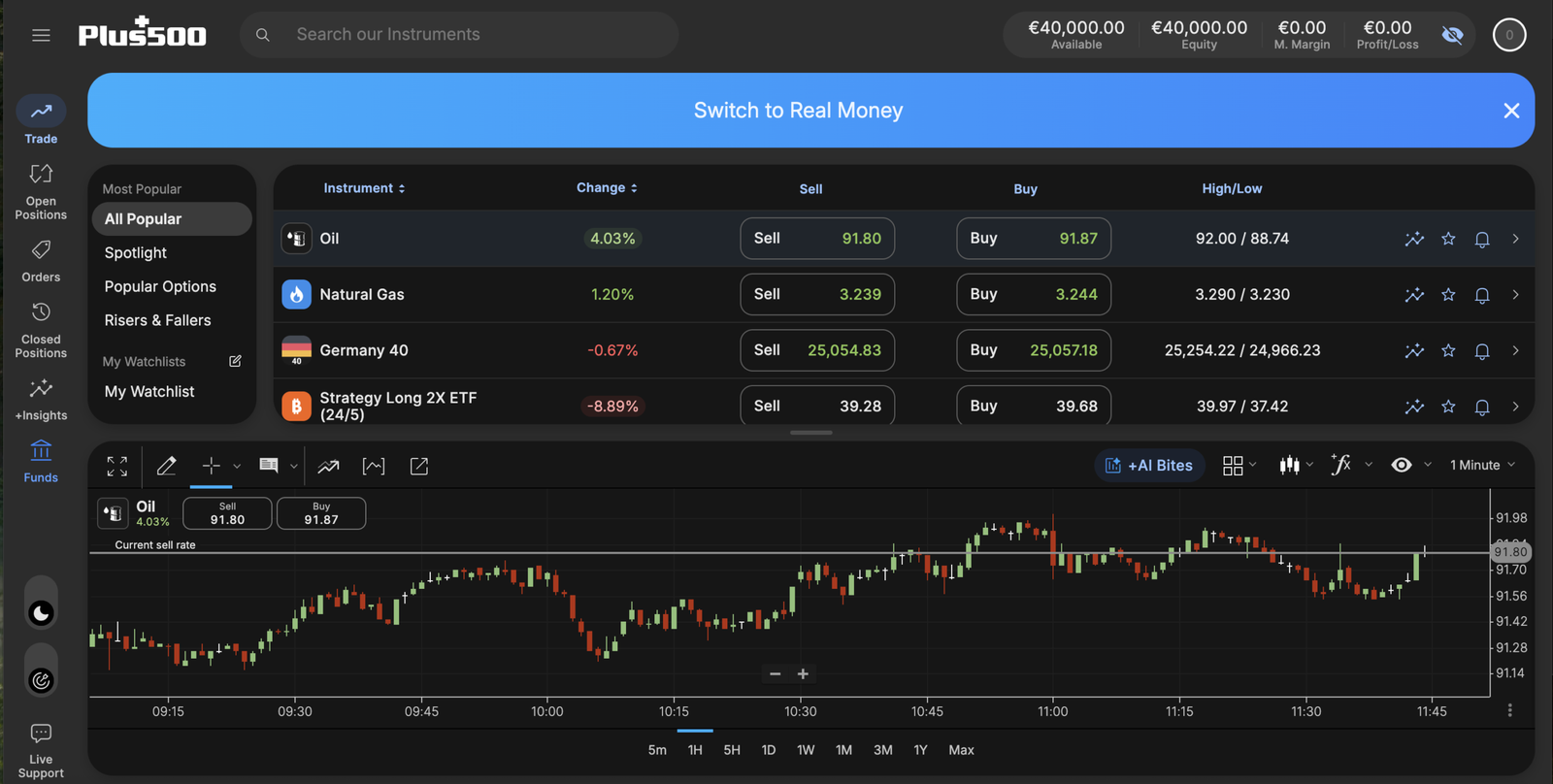Screen dimensions: 1553x784
Task: Open the hamburger main menu
Action: pyautogui.click(x=41, y=35)
